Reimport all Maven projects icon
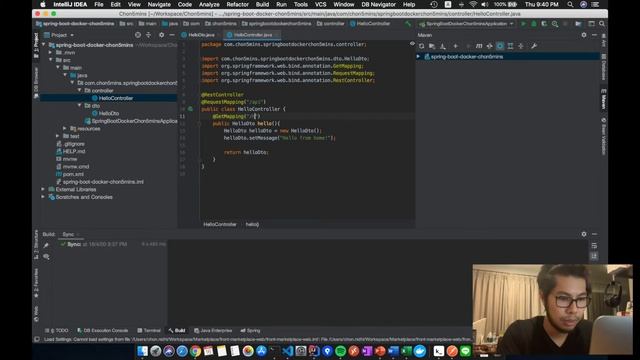Image resolution: width=640 pixels, height=360 pixels. 422,46
